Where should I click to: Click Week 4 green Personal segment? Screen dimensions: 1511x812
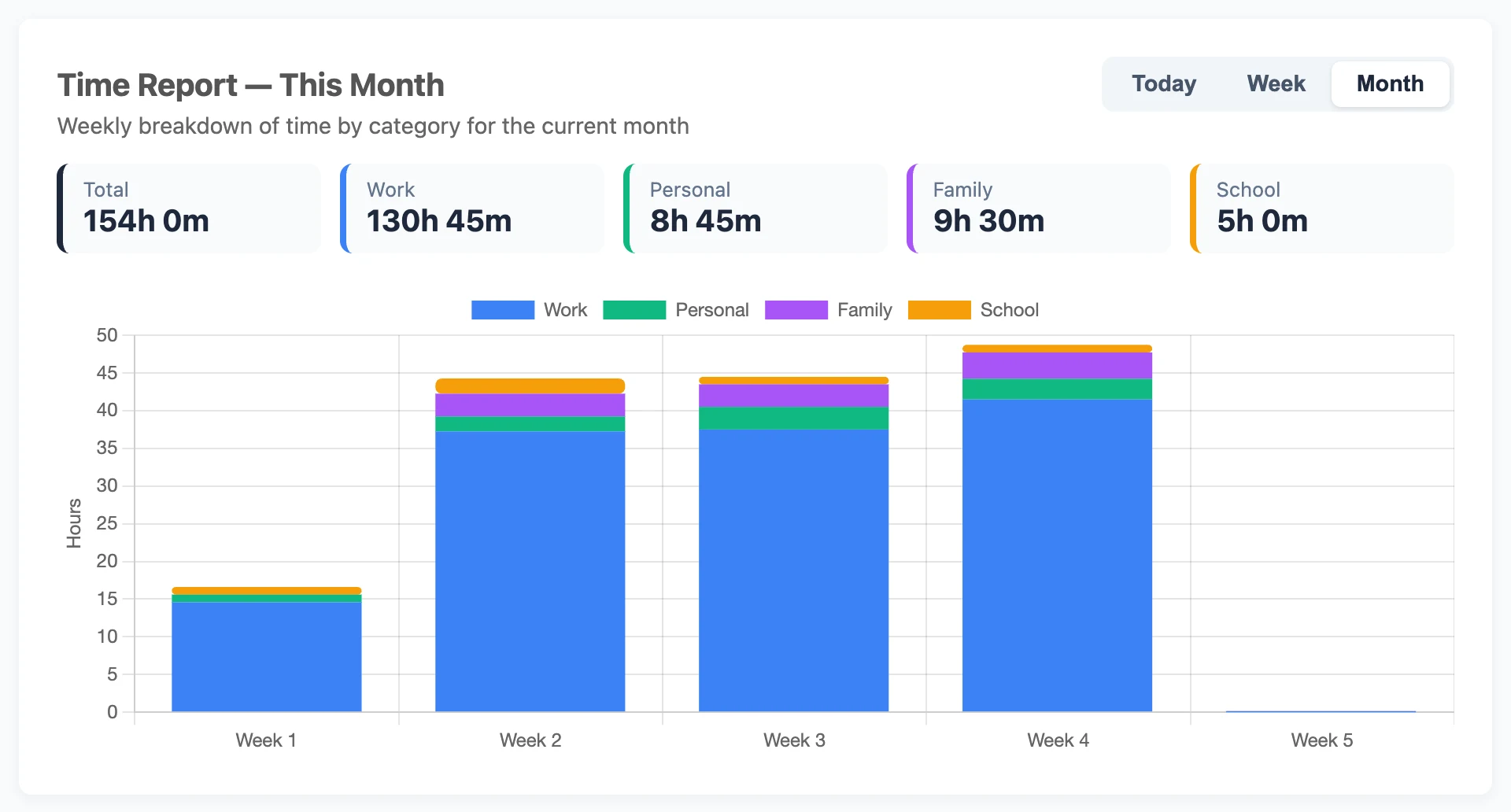tap(1058, 389)
